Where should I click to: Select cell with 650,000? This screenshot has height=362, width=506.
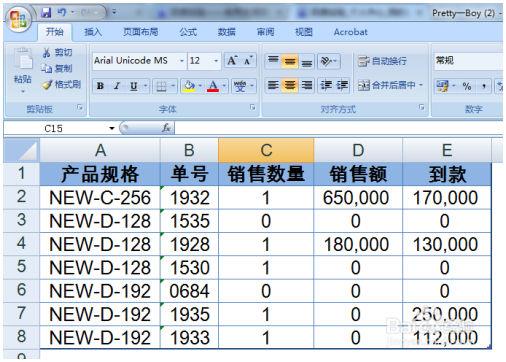(x=358, y=197)
